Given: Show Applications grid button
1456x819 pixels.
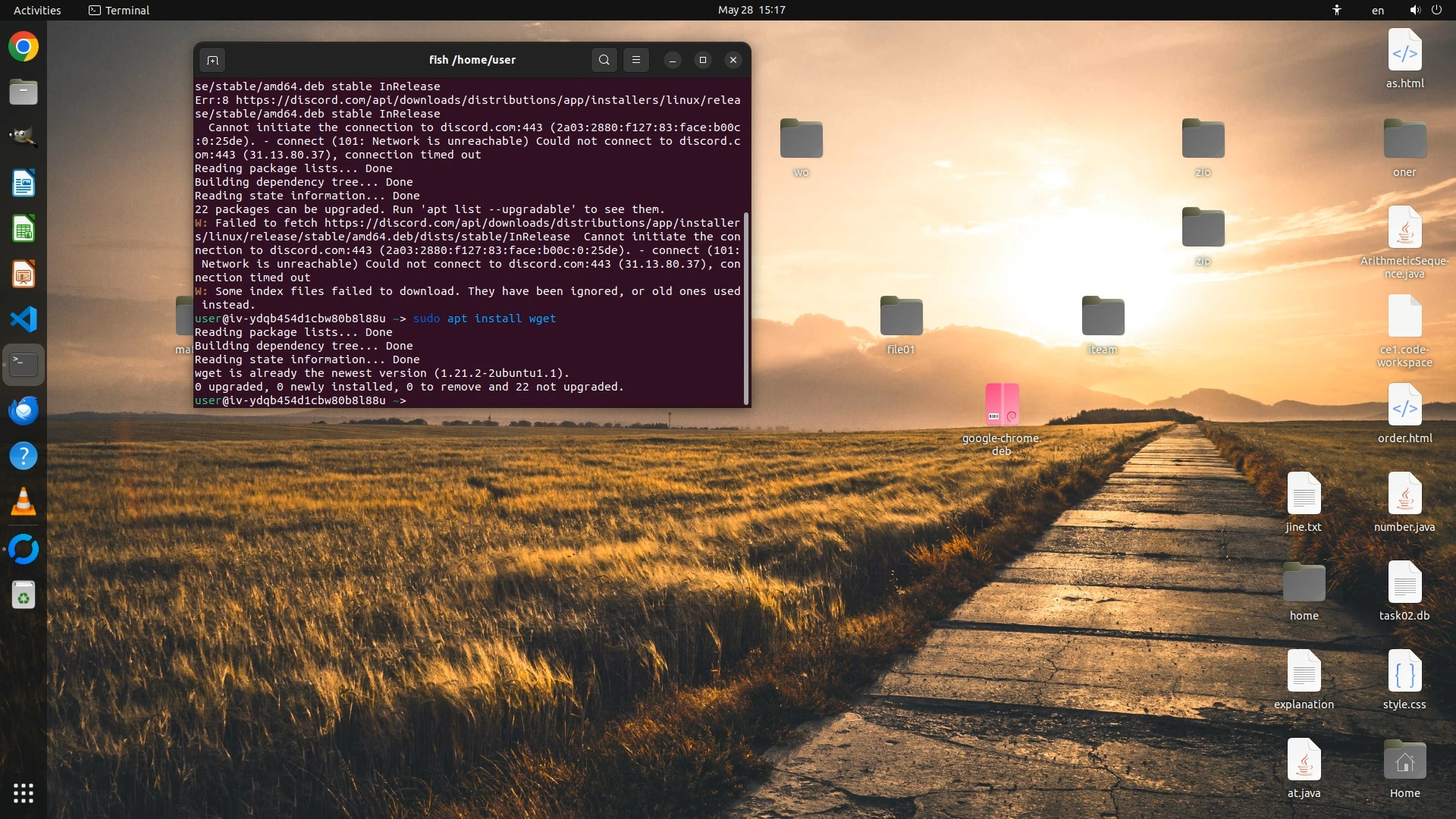Looking at the screenshot, I should pyautogui.click(x=24, y=793).
